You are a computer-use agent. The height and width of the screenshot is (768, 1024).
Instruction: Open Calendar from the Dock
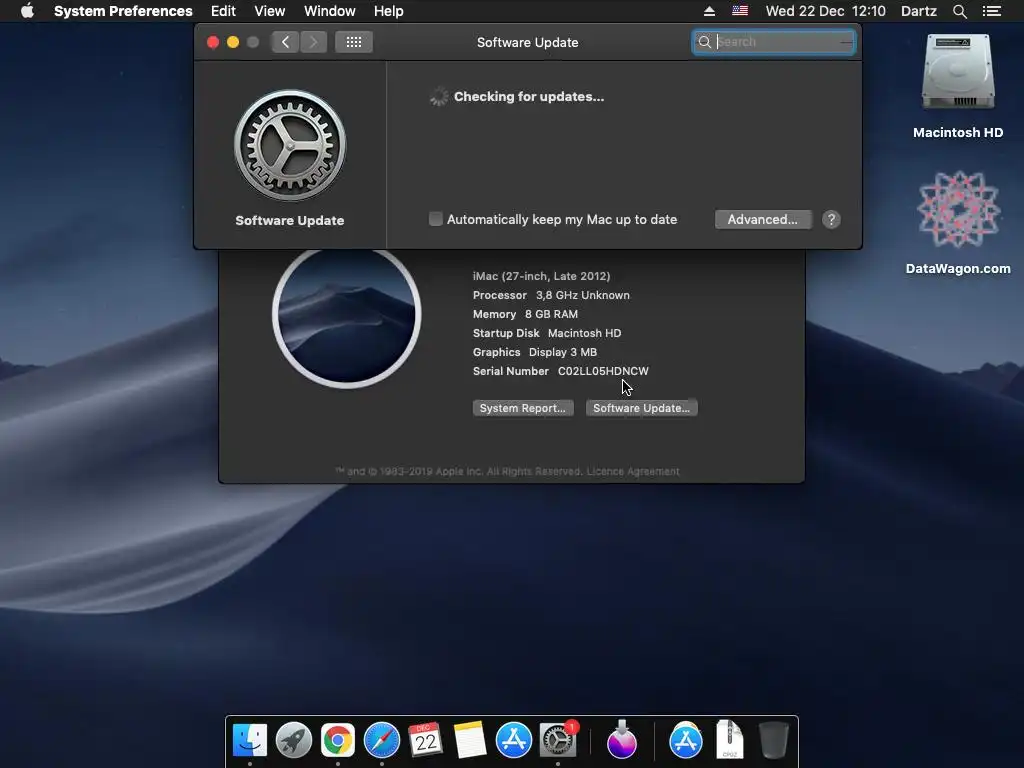click(426, 741)
